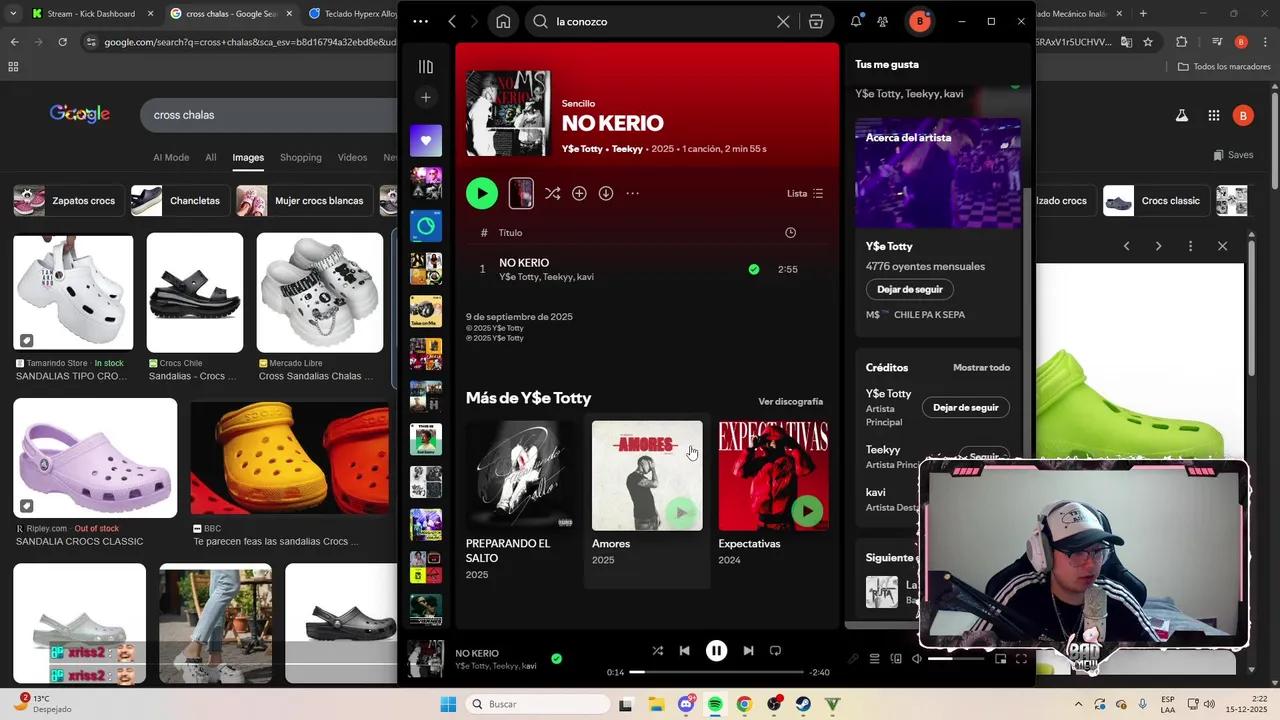The width and height of the screenshot is (1280, 720).
Task: Open the Lista view options dropdown
Action: 805,193
